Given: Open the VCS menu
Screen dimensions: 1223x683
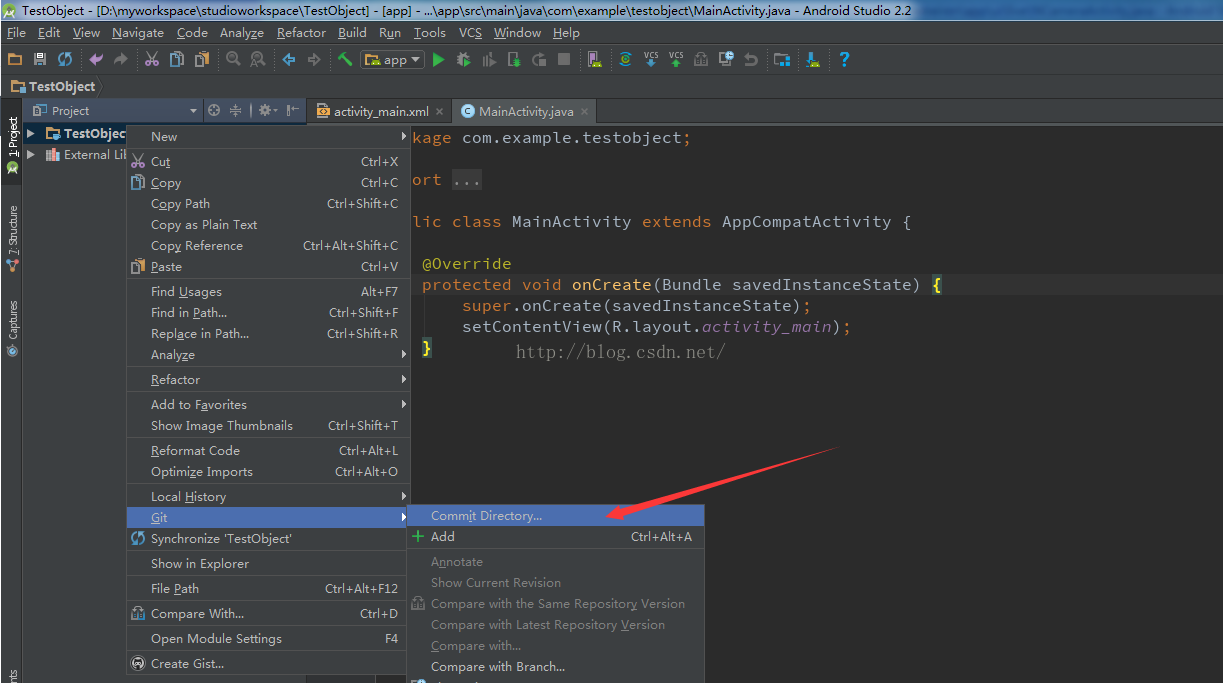Looking at the screenshot, I should tap(470, 32).
